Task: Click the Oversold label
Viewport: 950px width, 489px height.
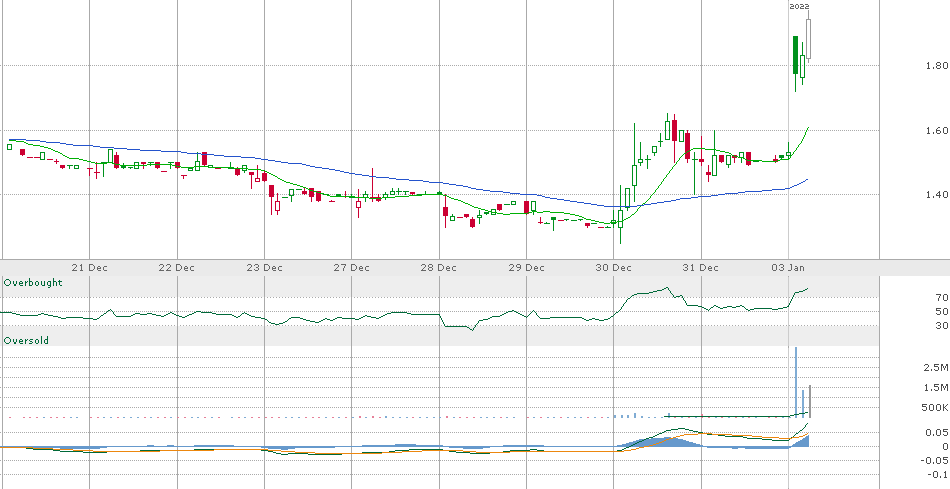Action: pyautogui.click(x=26, y=341)
